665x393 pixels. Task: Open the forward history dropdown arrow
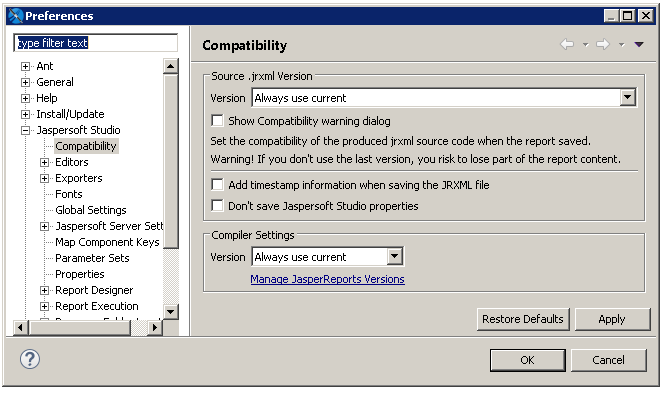pos(621,45)
